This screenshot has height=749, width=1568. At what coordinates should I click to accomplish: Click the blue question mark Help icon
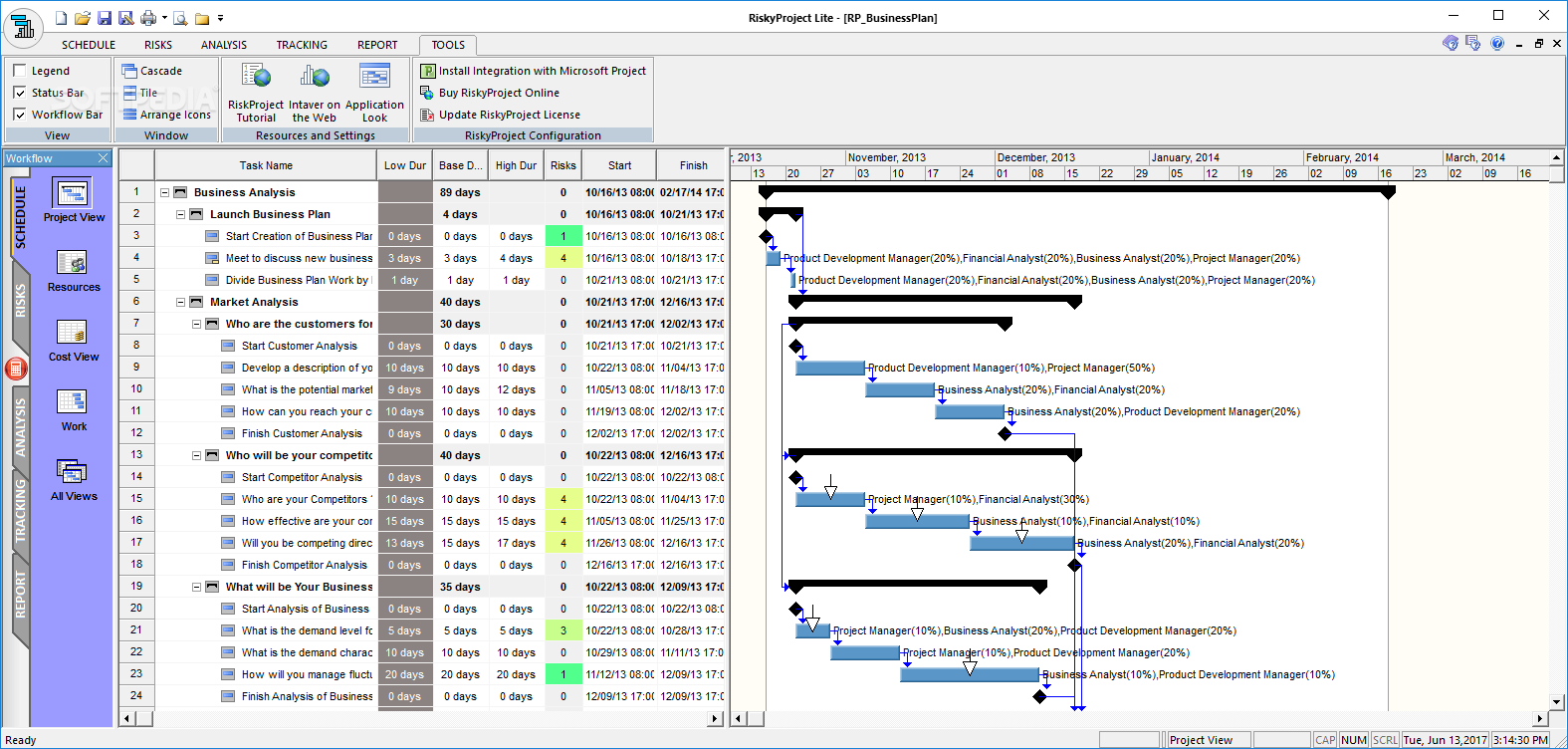click(x=1497, y=44)
